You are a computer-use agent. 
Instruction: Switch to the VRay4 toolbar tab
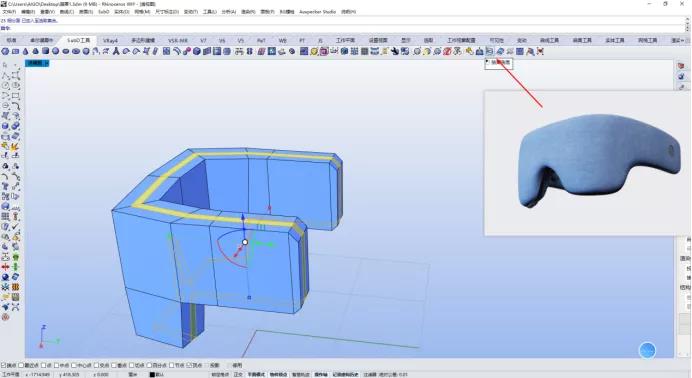110,40
